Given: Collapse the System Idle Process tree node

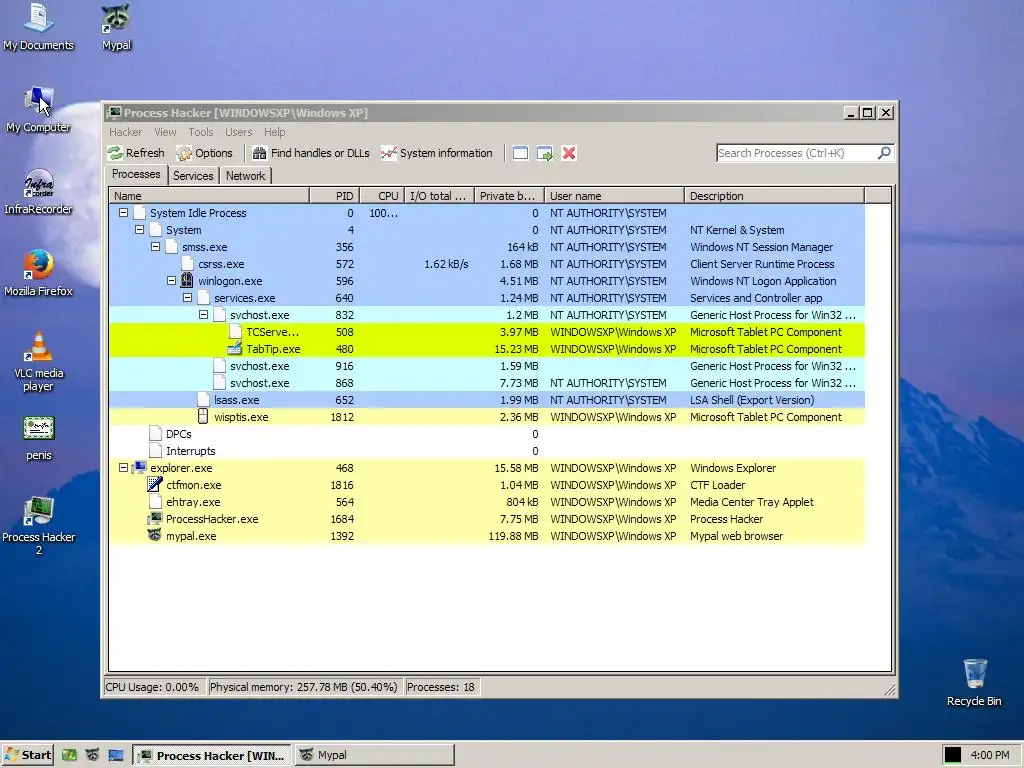Looking at the screenshot, I should [x=123, y=213].
